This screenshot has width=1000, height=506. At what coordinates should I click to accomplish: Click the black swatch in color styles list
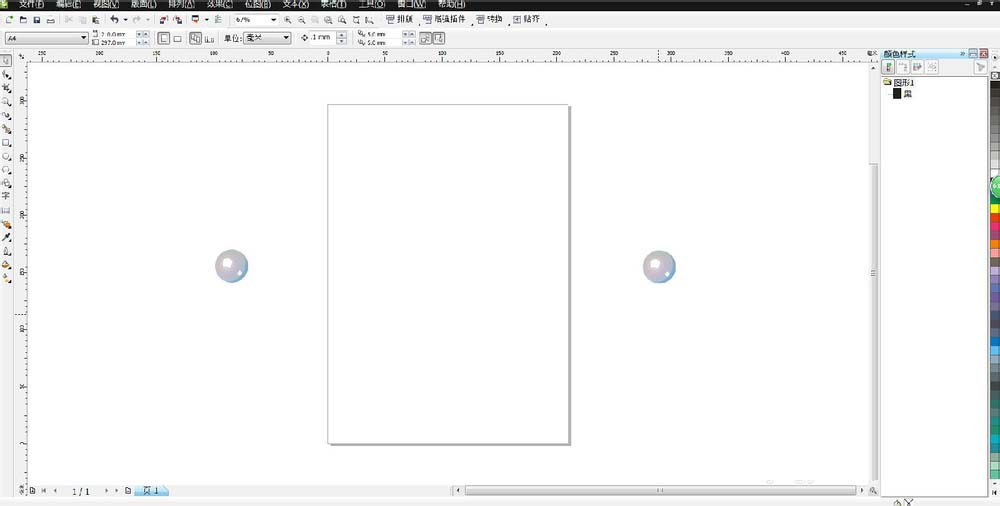pyautogui.click(x=897, y=94)
